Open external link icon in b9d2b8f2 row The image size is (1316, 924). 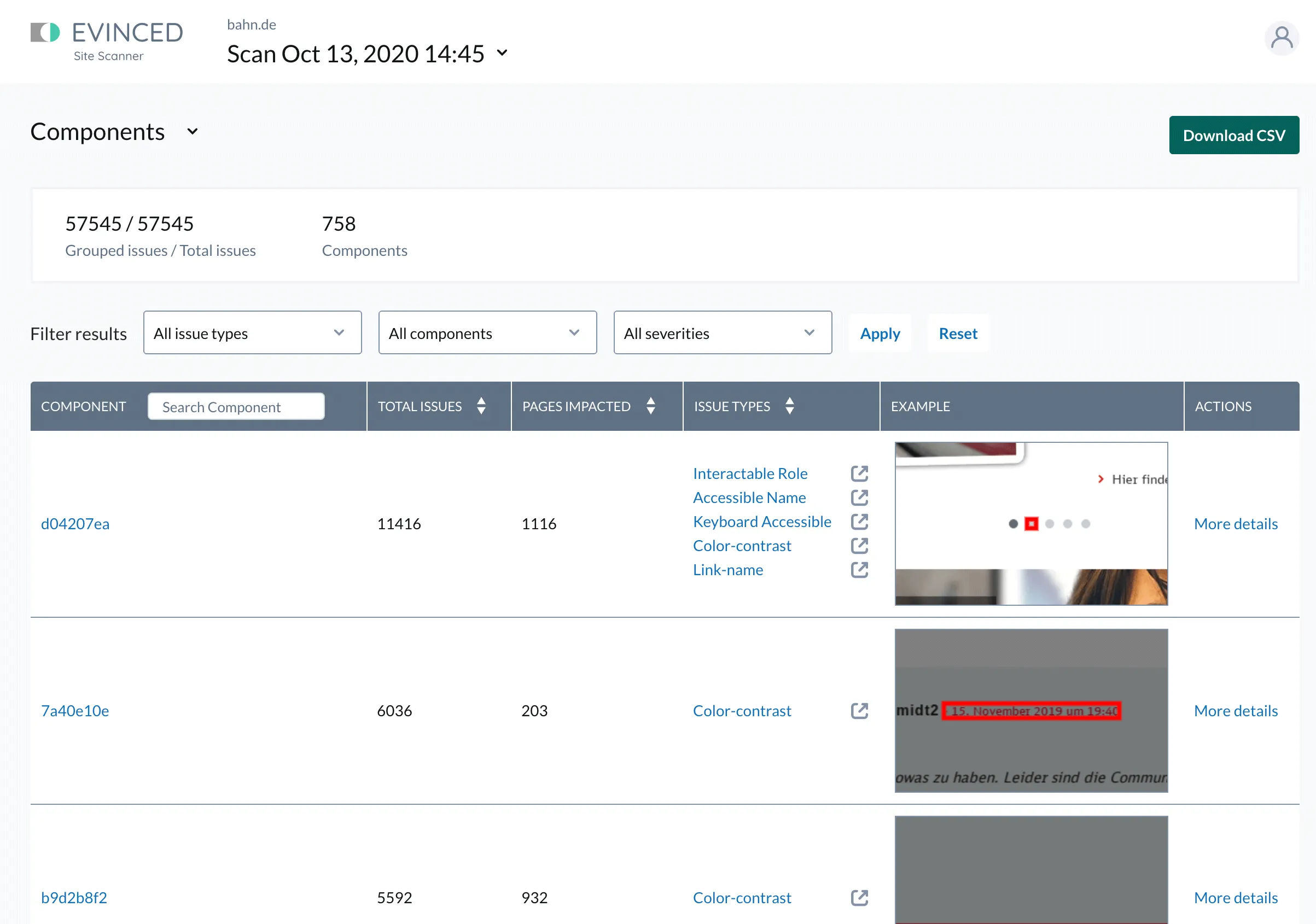[859, 897]
